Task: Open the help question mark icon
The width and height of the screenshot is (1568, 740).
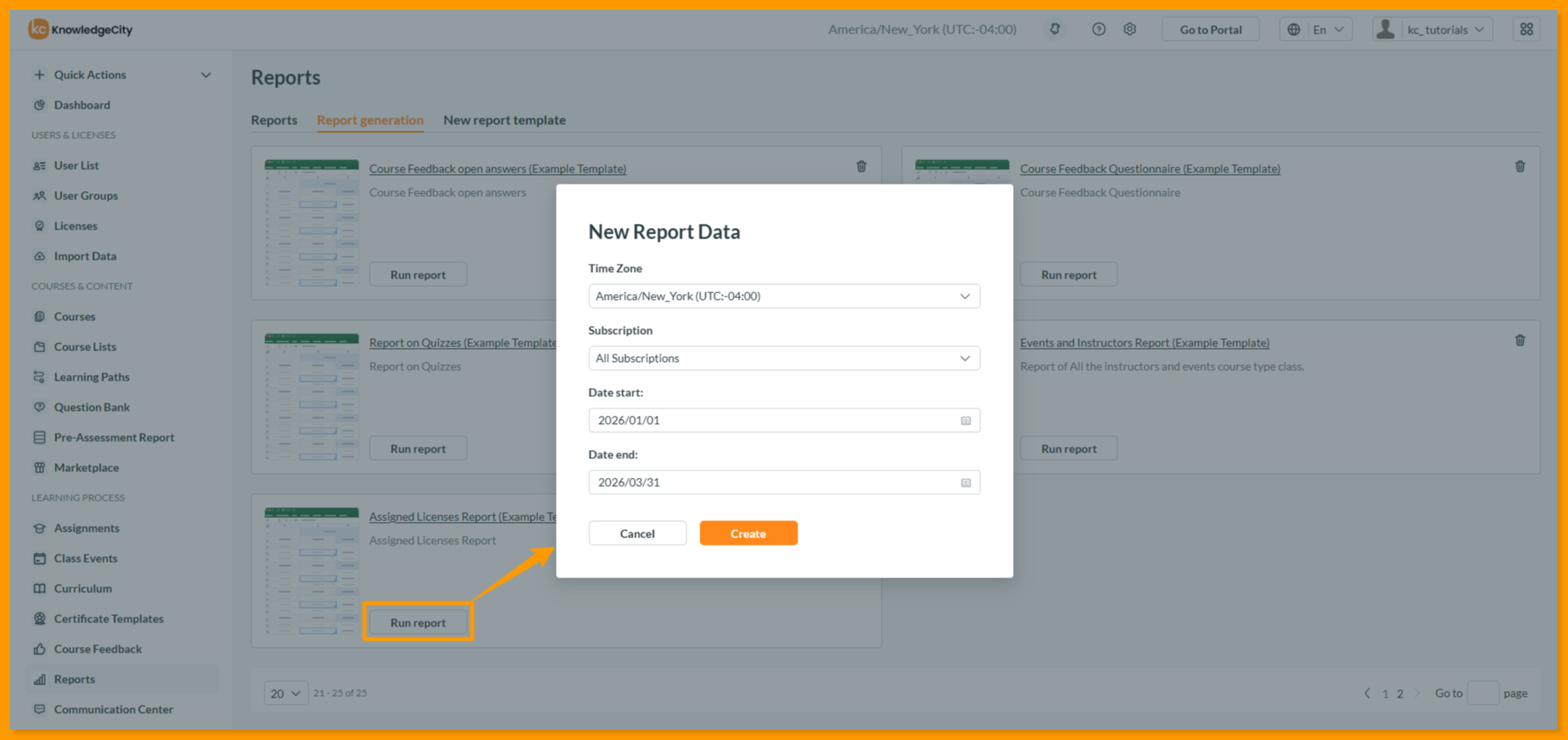Action: coord(1099,29)
